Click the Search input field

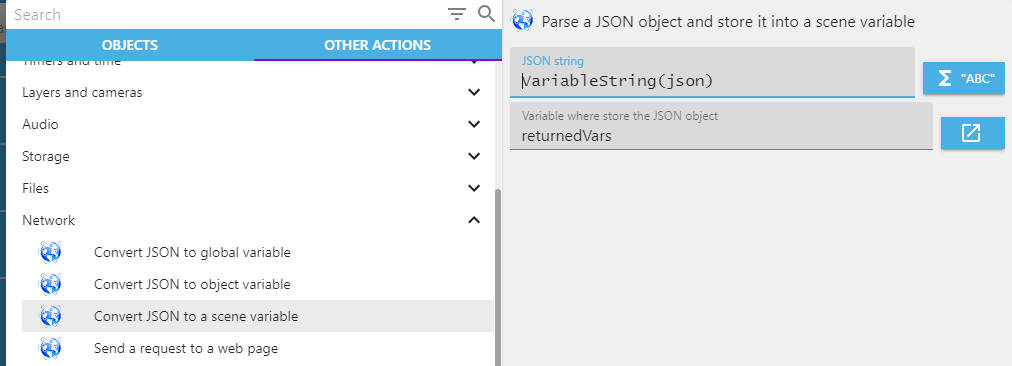coord(226,14)
